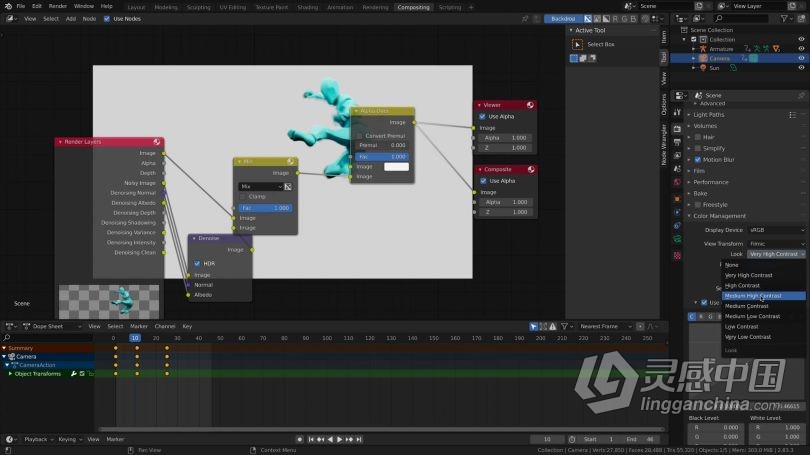
Task: Open the View Transform dropdown
Action: [776, 244]
